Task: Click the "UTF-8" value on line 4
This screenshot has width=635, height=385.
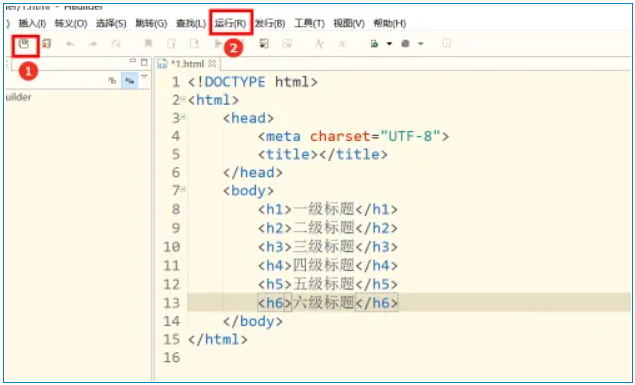Action: (410, 136)
